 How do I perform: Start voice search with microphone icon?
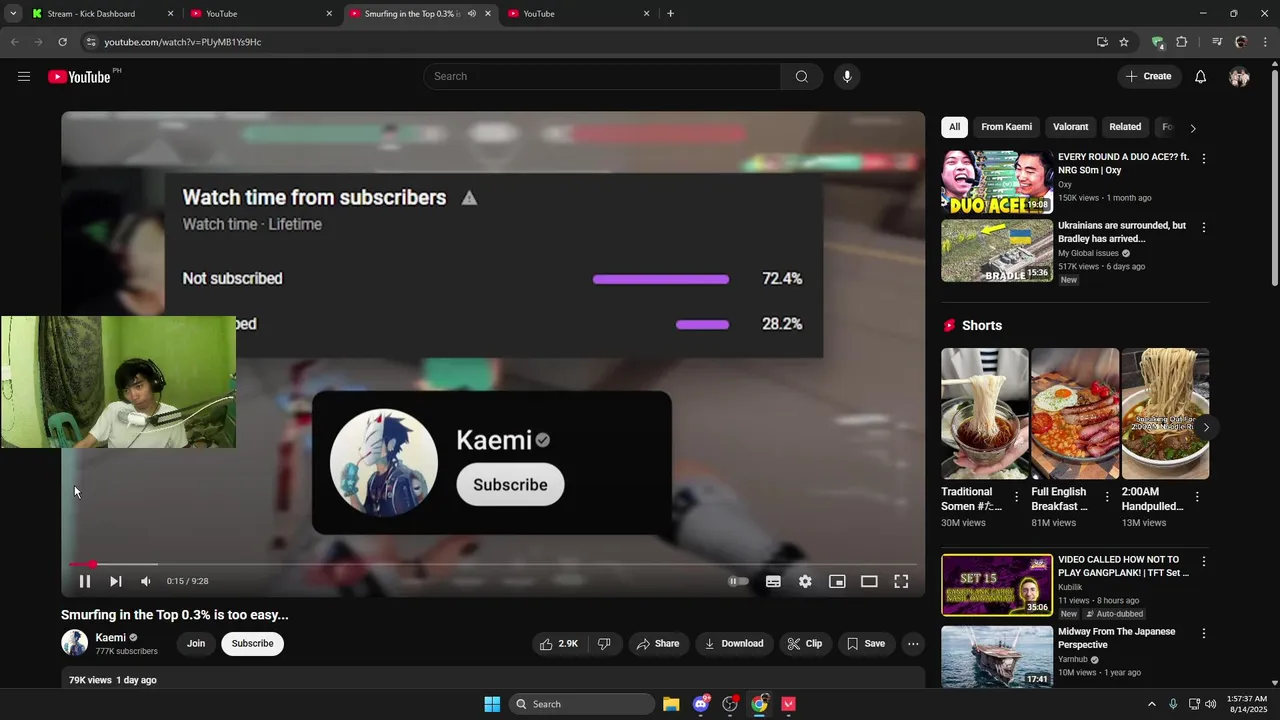point(847,77)
